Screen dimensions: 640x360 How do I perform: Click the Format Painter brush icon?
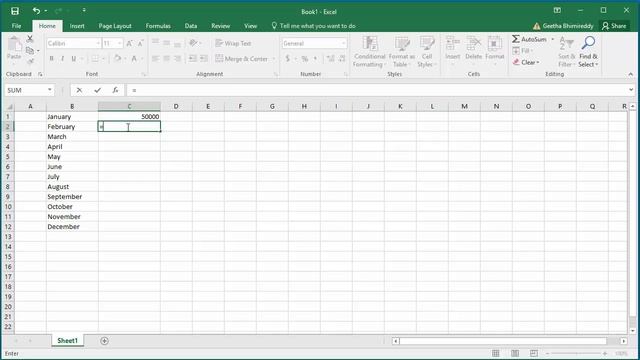30,61
